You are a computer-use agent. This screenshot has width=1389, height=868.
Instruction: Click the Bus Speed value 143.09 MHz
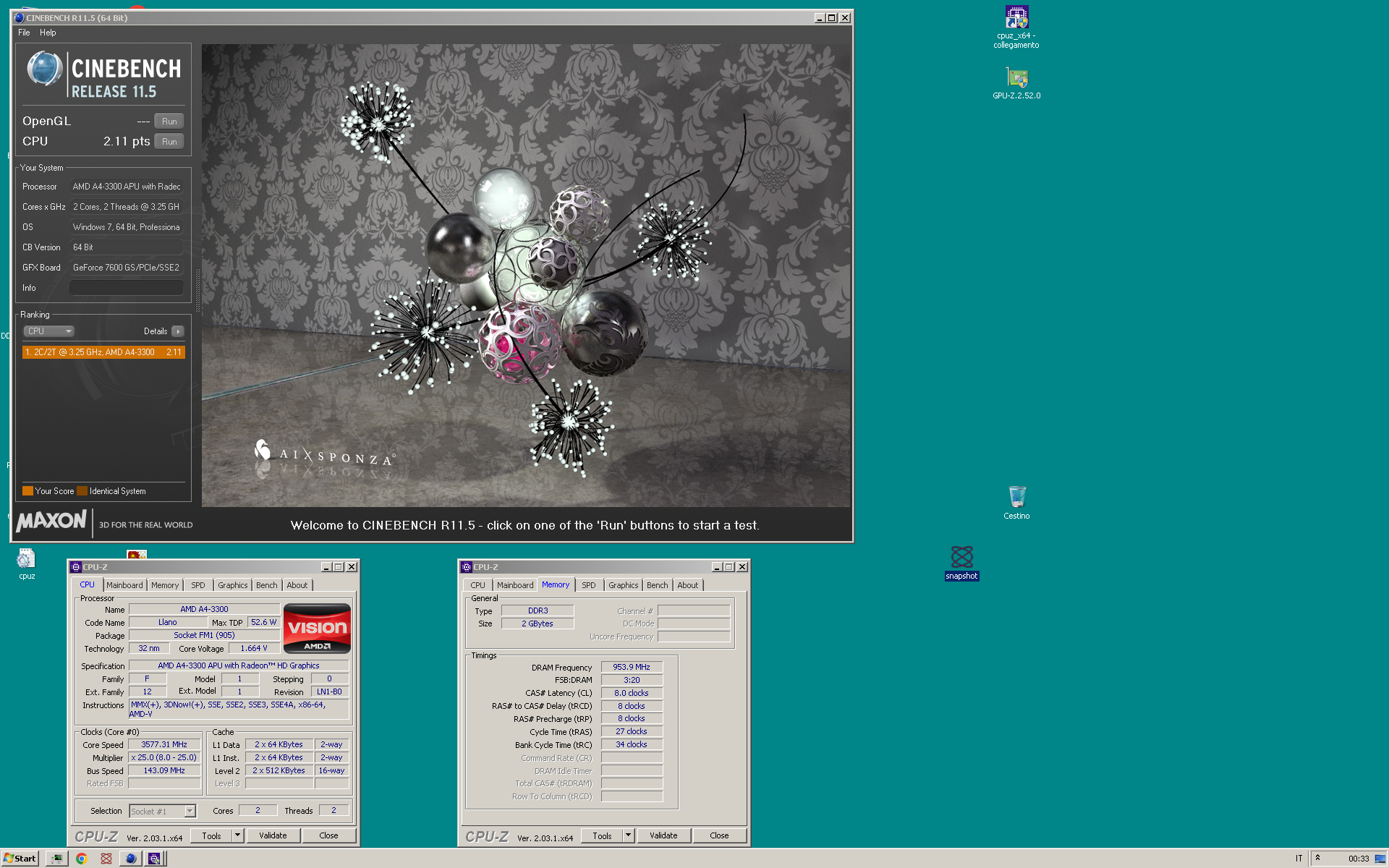pyautogui.click(x=164, y=770)
